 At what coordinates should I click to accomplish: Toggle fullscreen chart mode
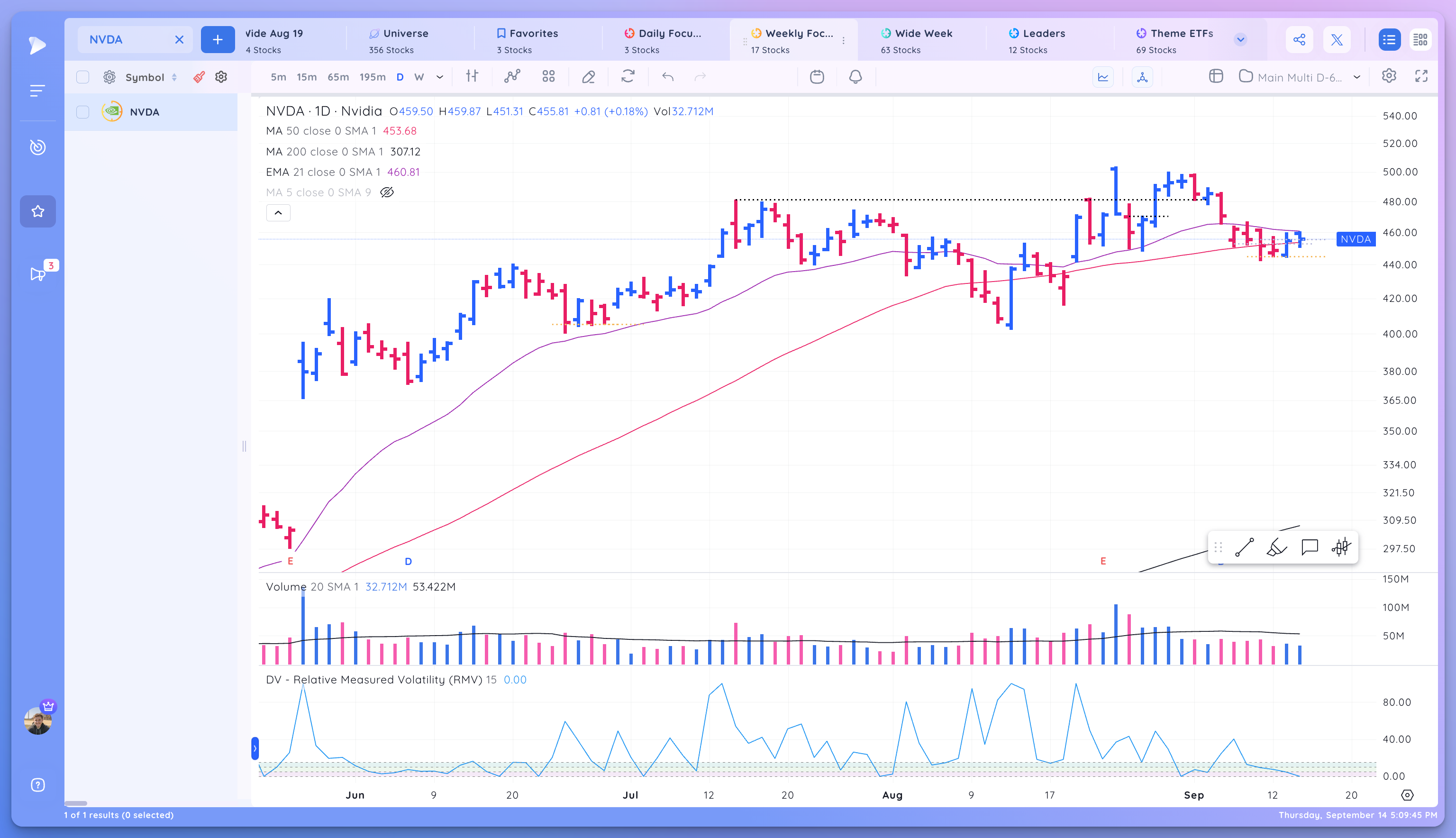pyautogui.click(x=1421, y=77)
